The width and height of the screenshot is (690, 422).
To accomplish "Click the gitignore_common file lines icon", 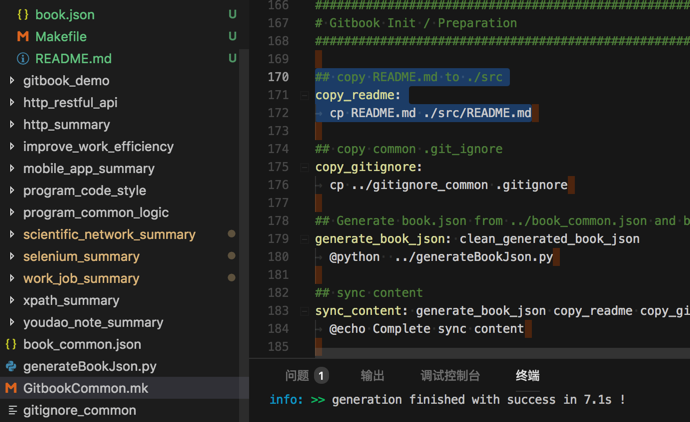I will pos(11,410).
